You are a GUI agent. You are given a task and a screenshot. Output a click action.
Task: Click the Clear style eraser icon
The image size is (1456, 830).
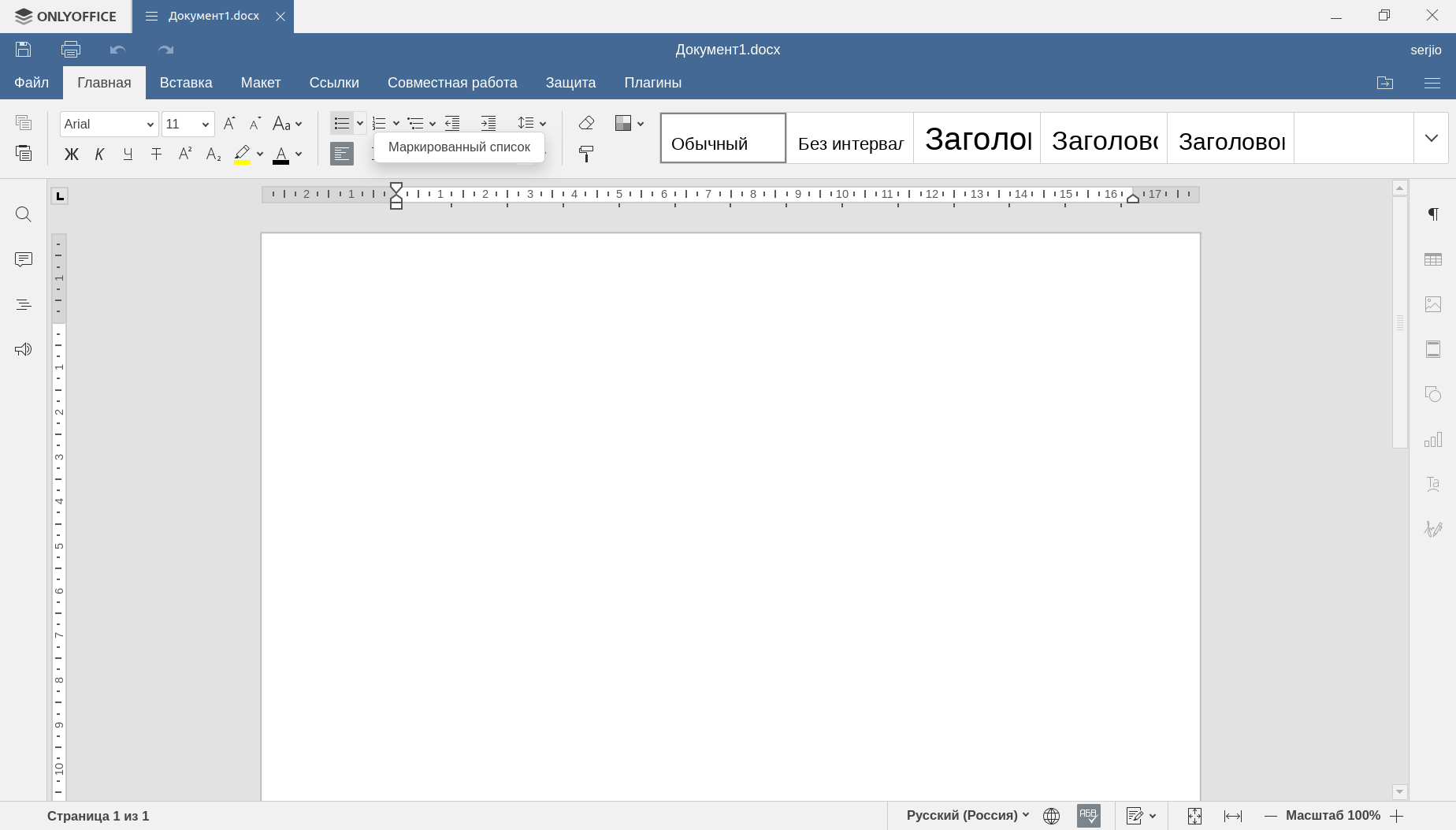[586, 123]
